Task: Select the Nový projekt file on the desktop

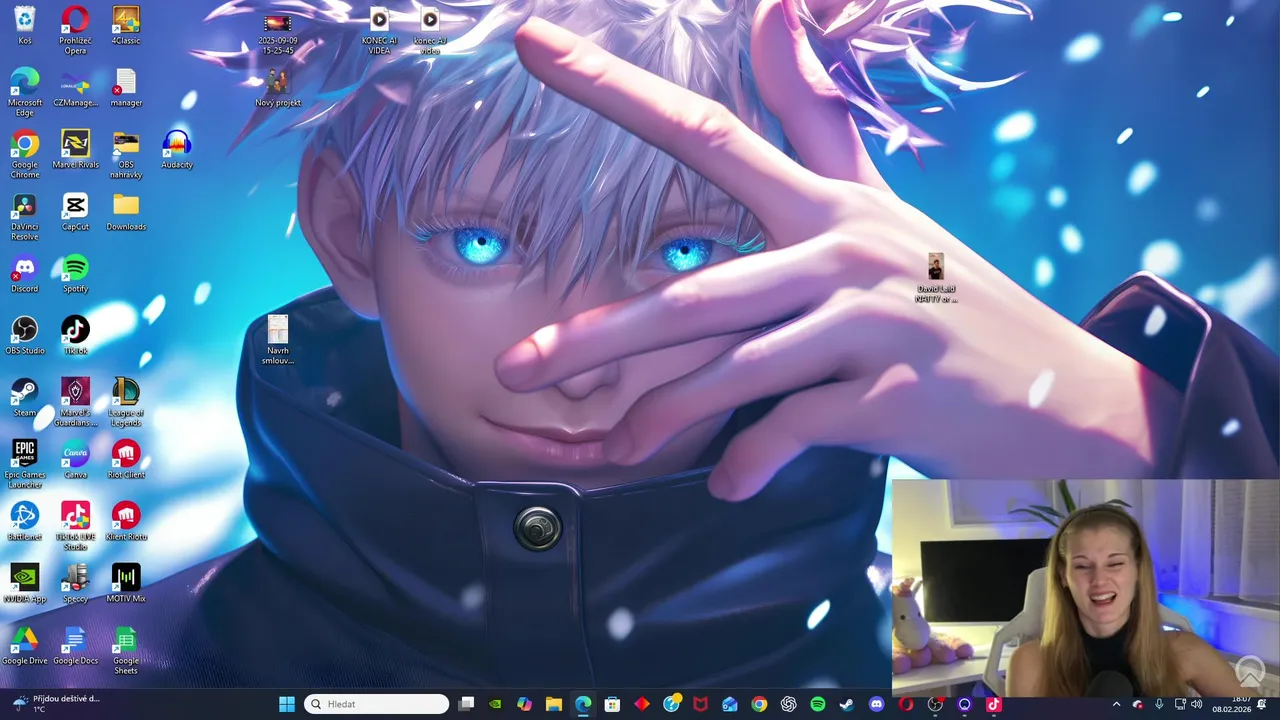Action: tap(278, 88)
